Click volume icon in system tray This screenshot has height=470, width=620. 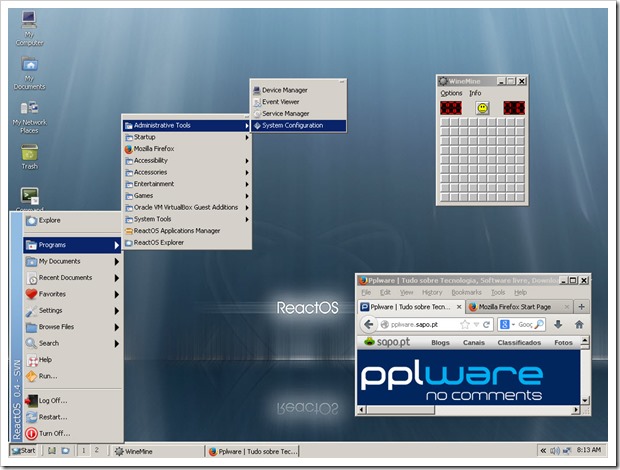554,450
